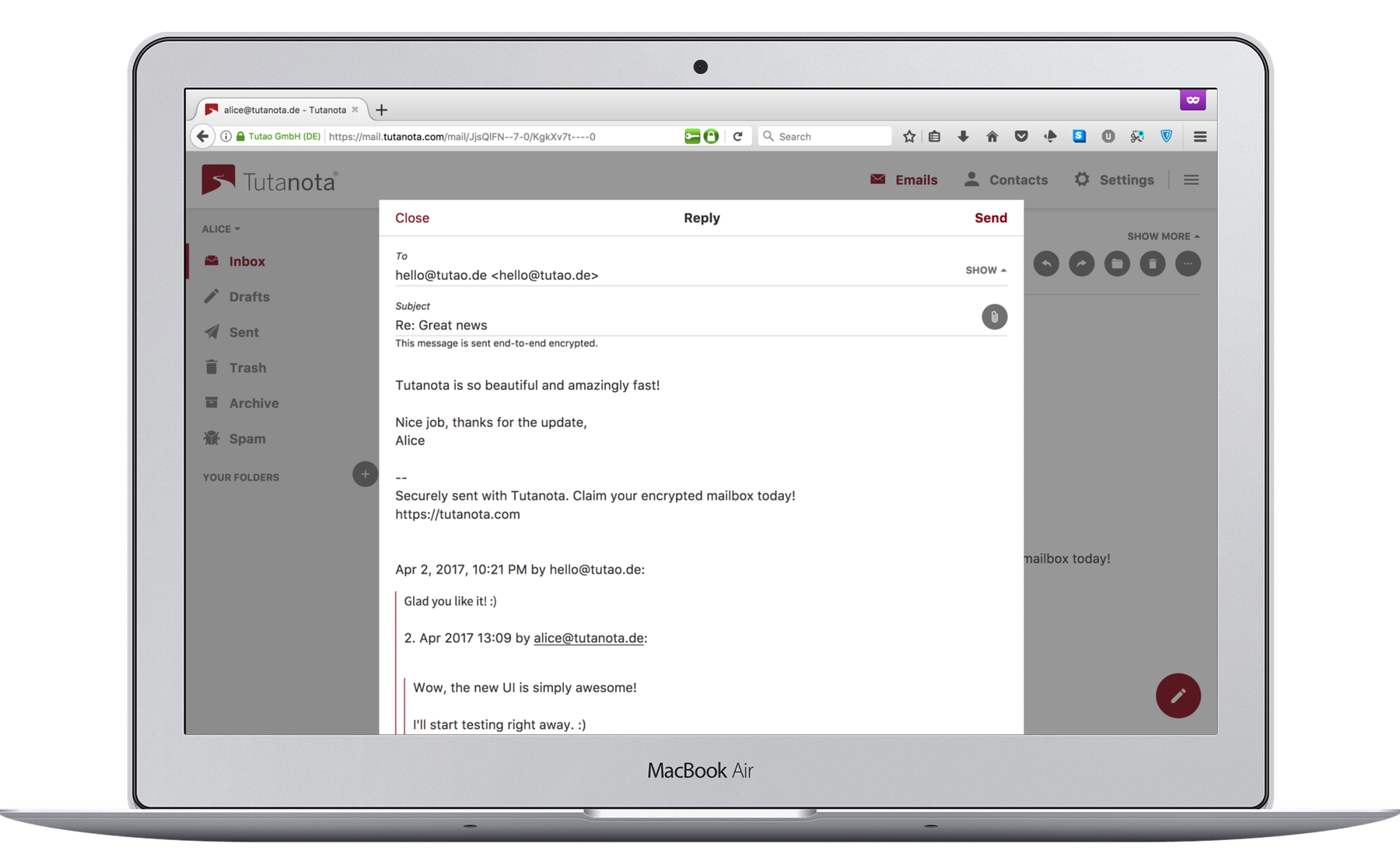Image resolution: width=1400 pixels, height=858 pixels.
Task: Expand recipient details with SHOW
Action: 985,270
